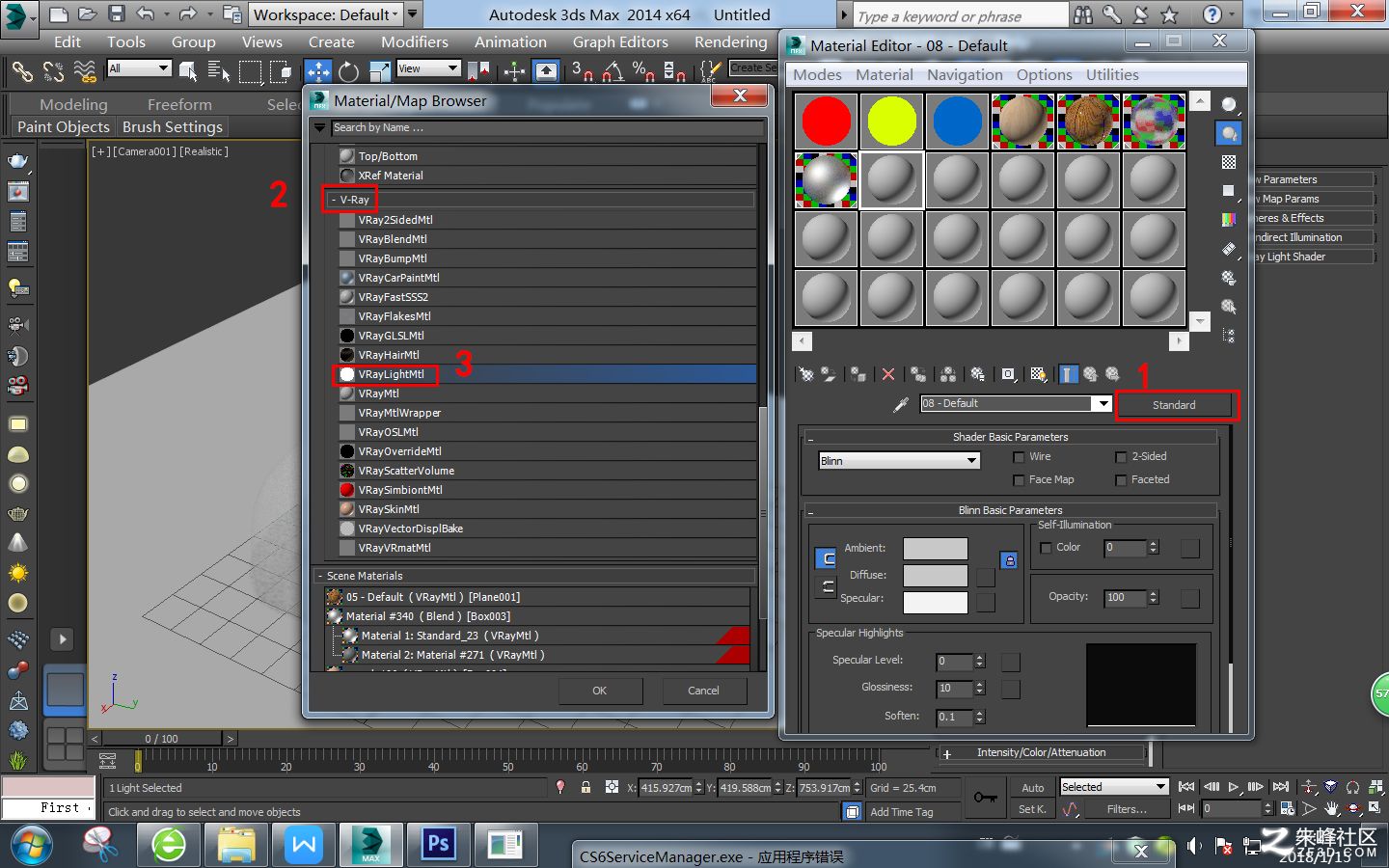Click the Ambient color swatch
This screenshot has height=868, width=1389.
[x=935, y=549]
